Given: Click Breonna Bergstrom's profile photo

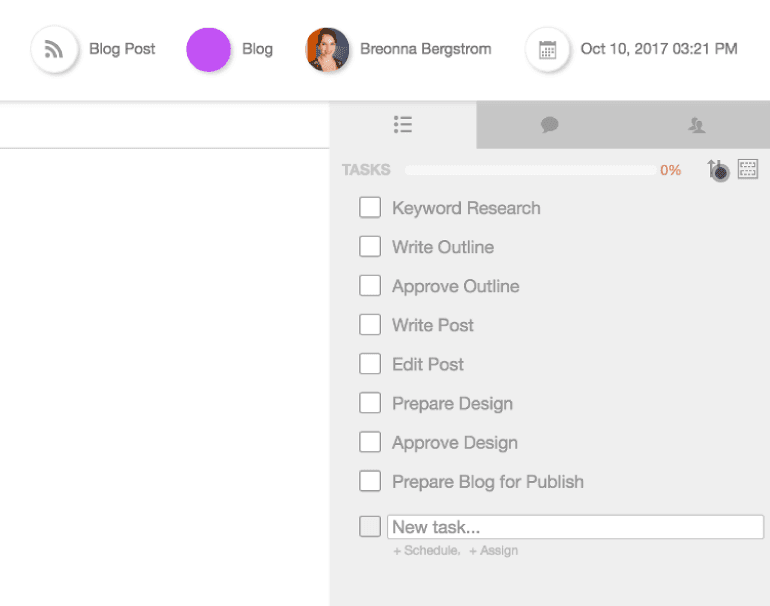Looking at the screenshot, I should (327, 49).
